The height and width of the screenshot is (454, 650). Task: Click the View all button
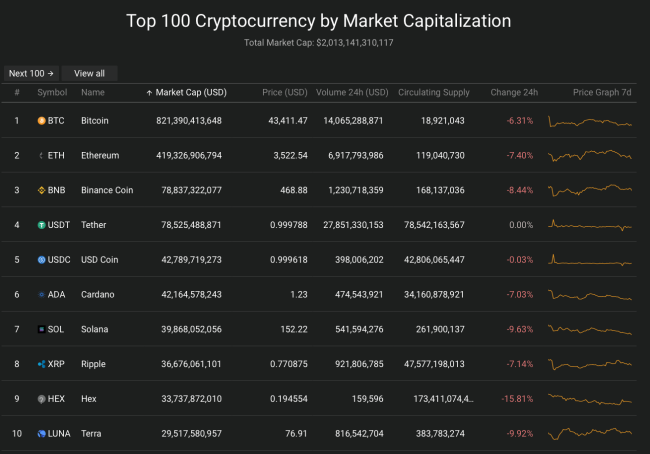[x=90, y=73]
